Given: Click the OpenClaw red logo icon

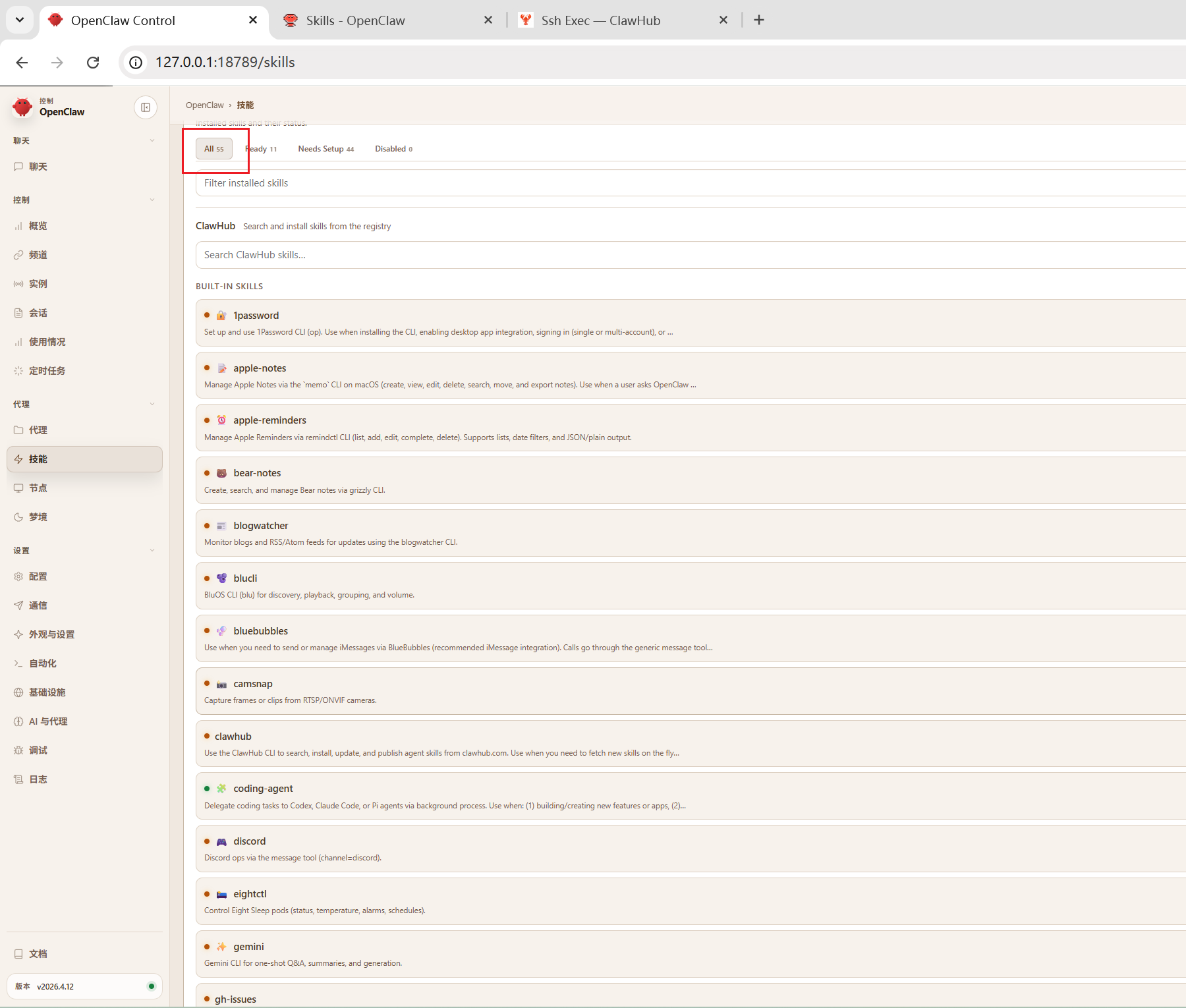Looking at the screenshot, I should tap(22, 107).
